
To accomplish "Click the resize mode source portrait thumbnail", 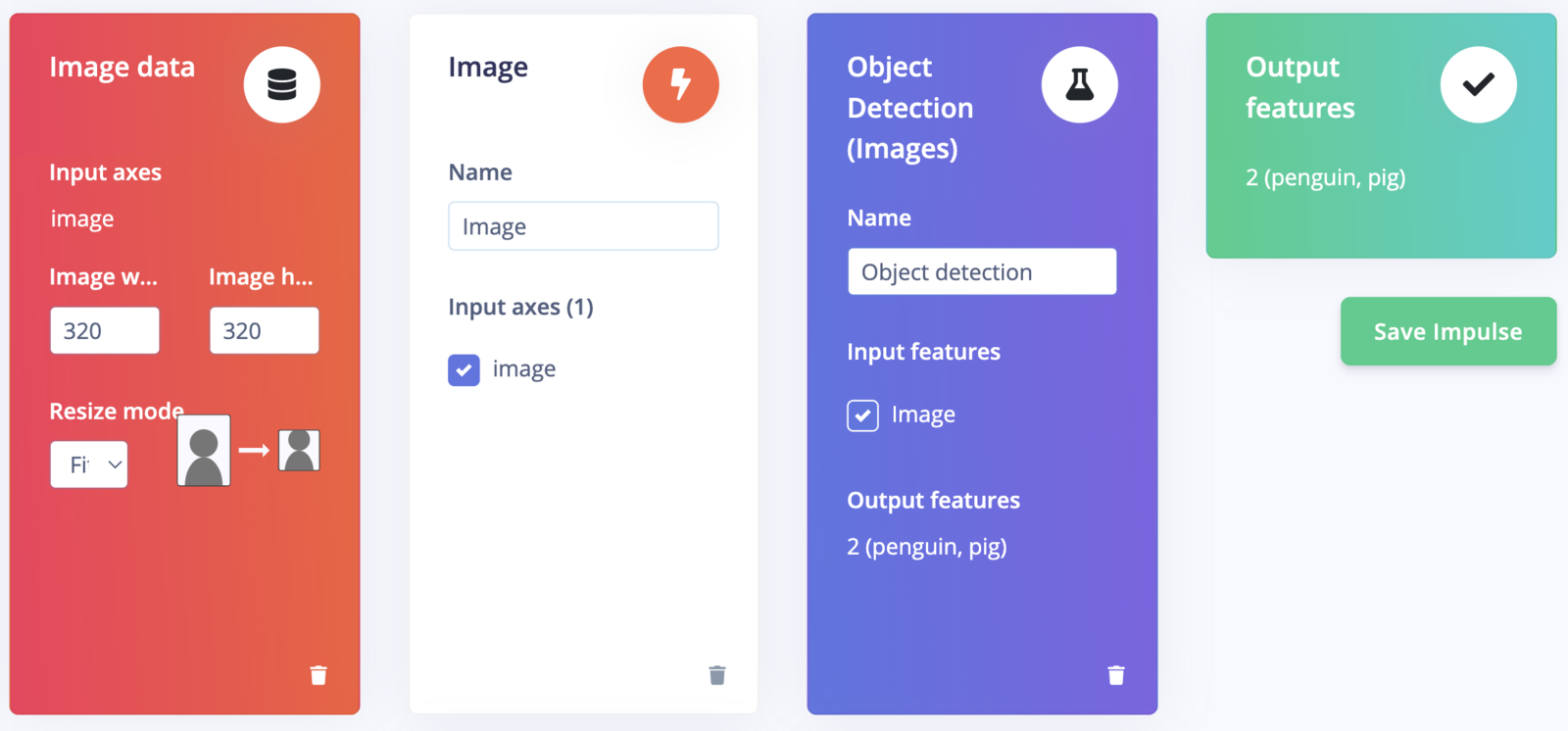I will pyautogui.click(x=204, y=451).
